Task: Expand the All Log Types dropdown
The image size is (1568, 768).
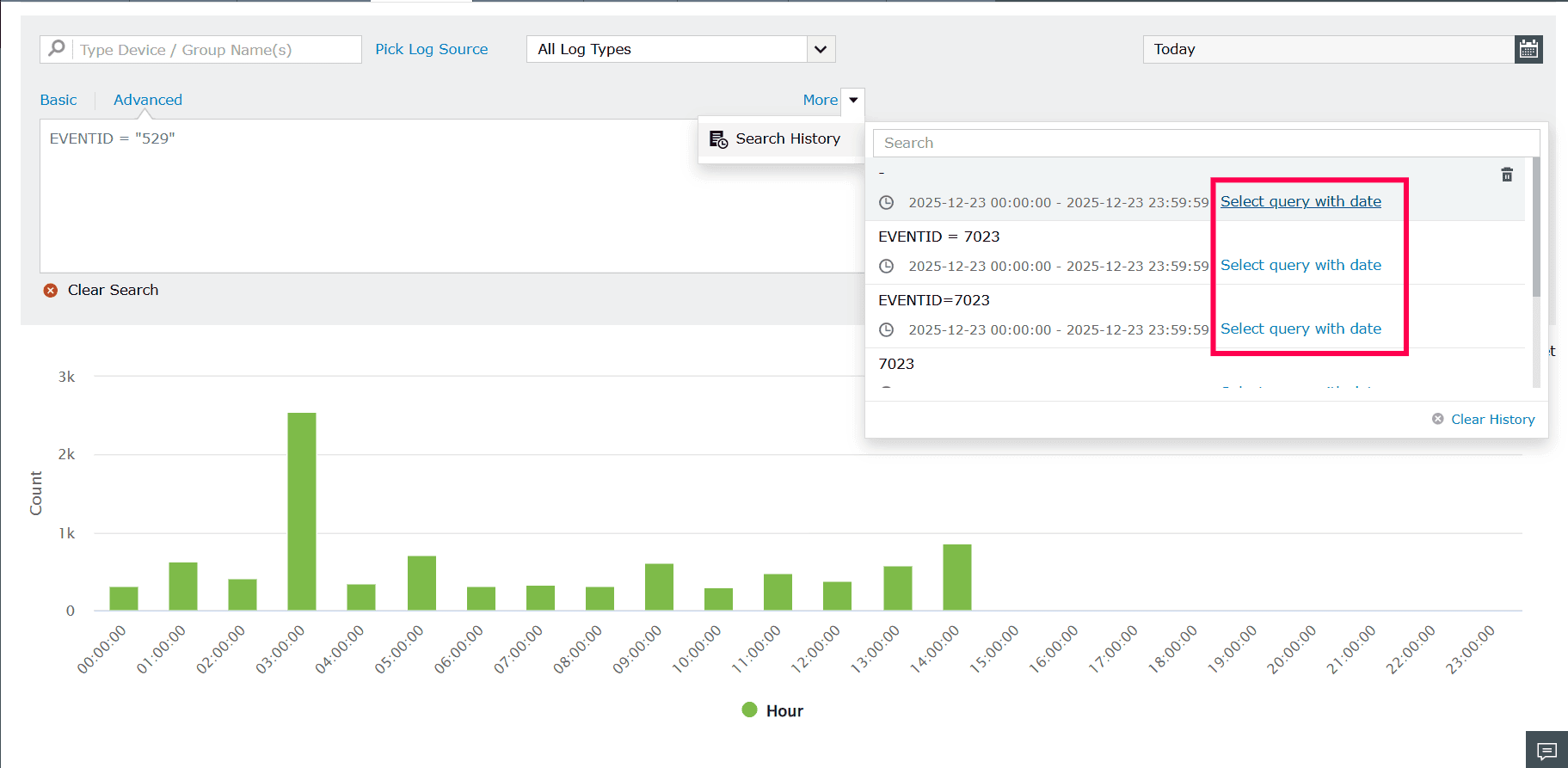Action: pyautogui.click(x=821, y=49)
